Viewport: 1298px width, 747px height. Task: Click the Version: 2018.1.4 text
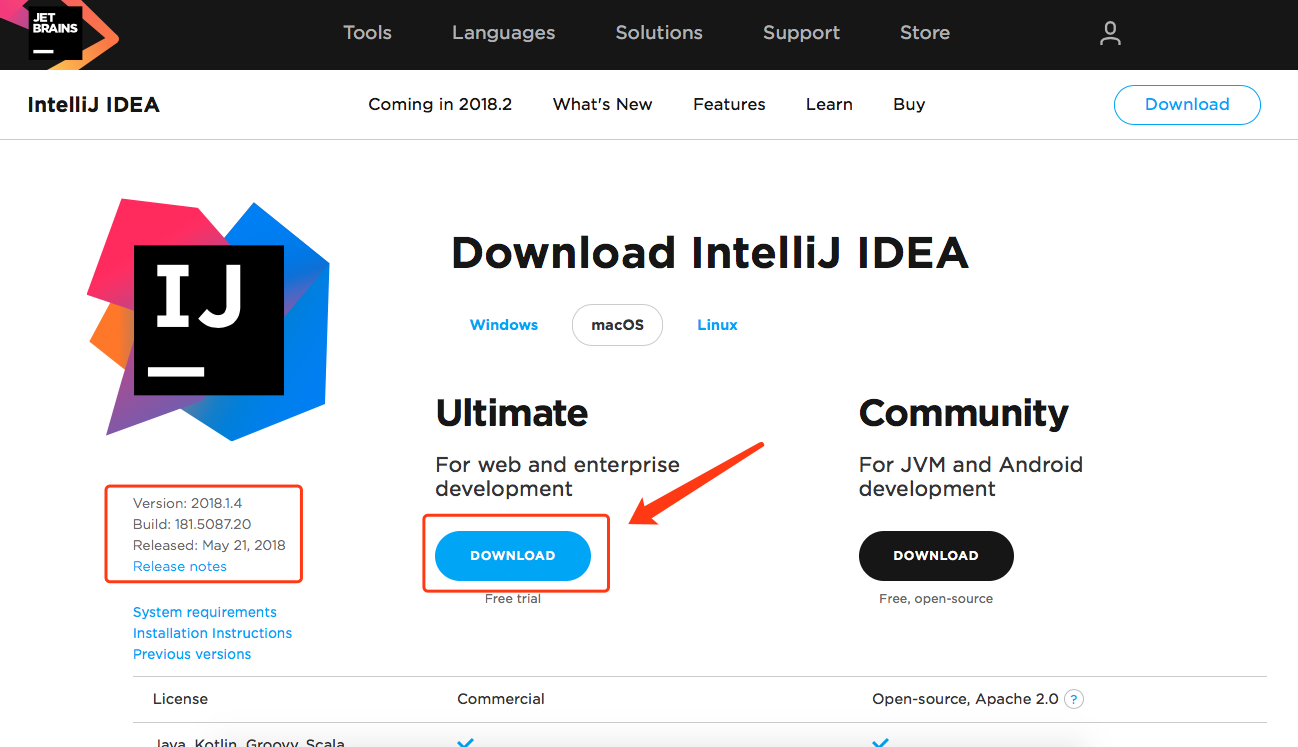pyautogui.click(x=188, y=503)
